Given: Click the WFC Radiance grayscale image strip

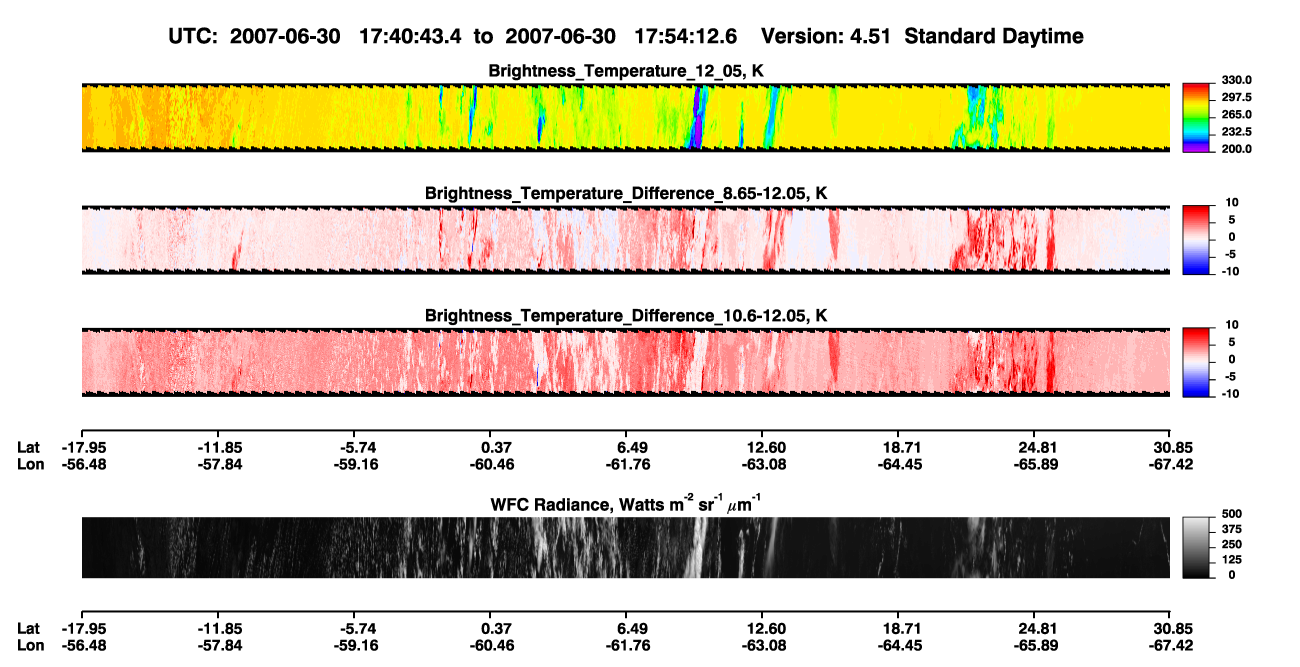Looking at the screenshot, I should click(626, 548).
